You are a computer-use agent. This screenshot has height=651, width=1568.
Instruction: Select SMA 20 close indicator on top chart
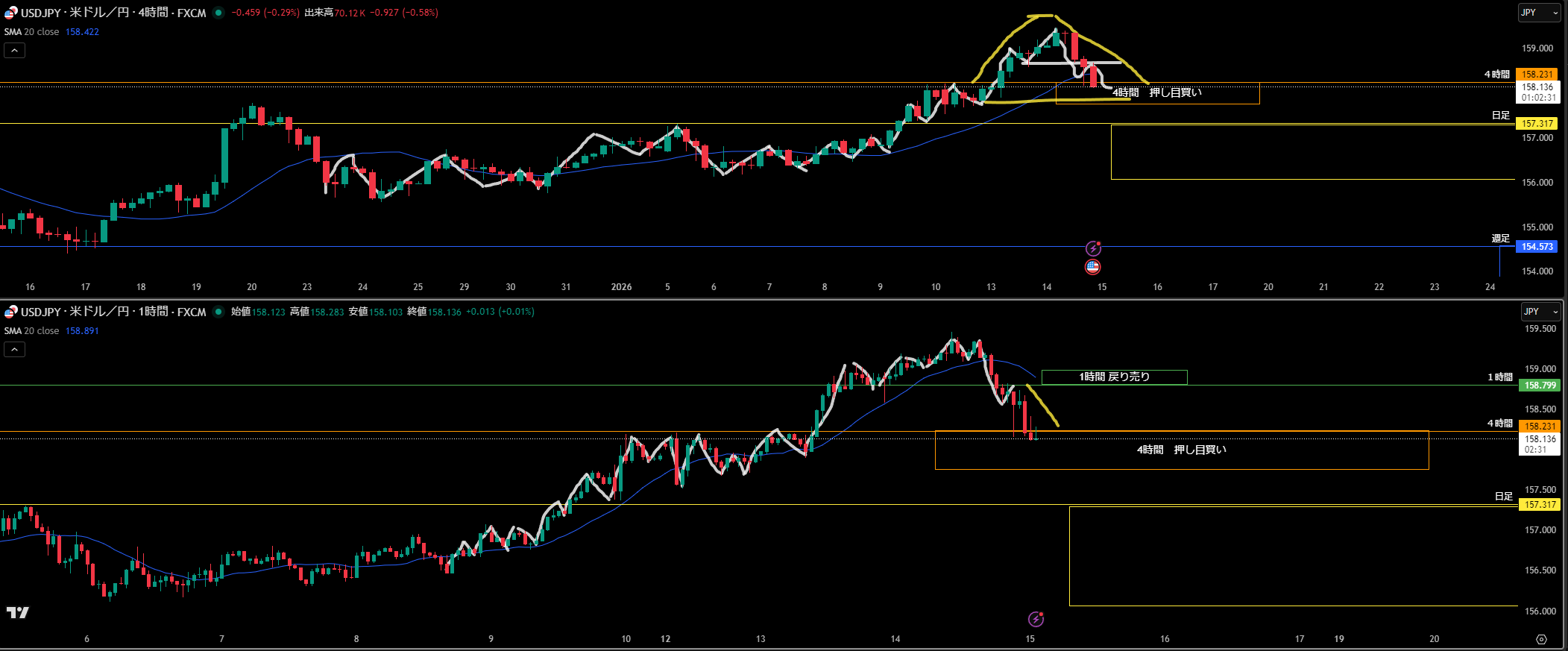(x=32, y=32)
